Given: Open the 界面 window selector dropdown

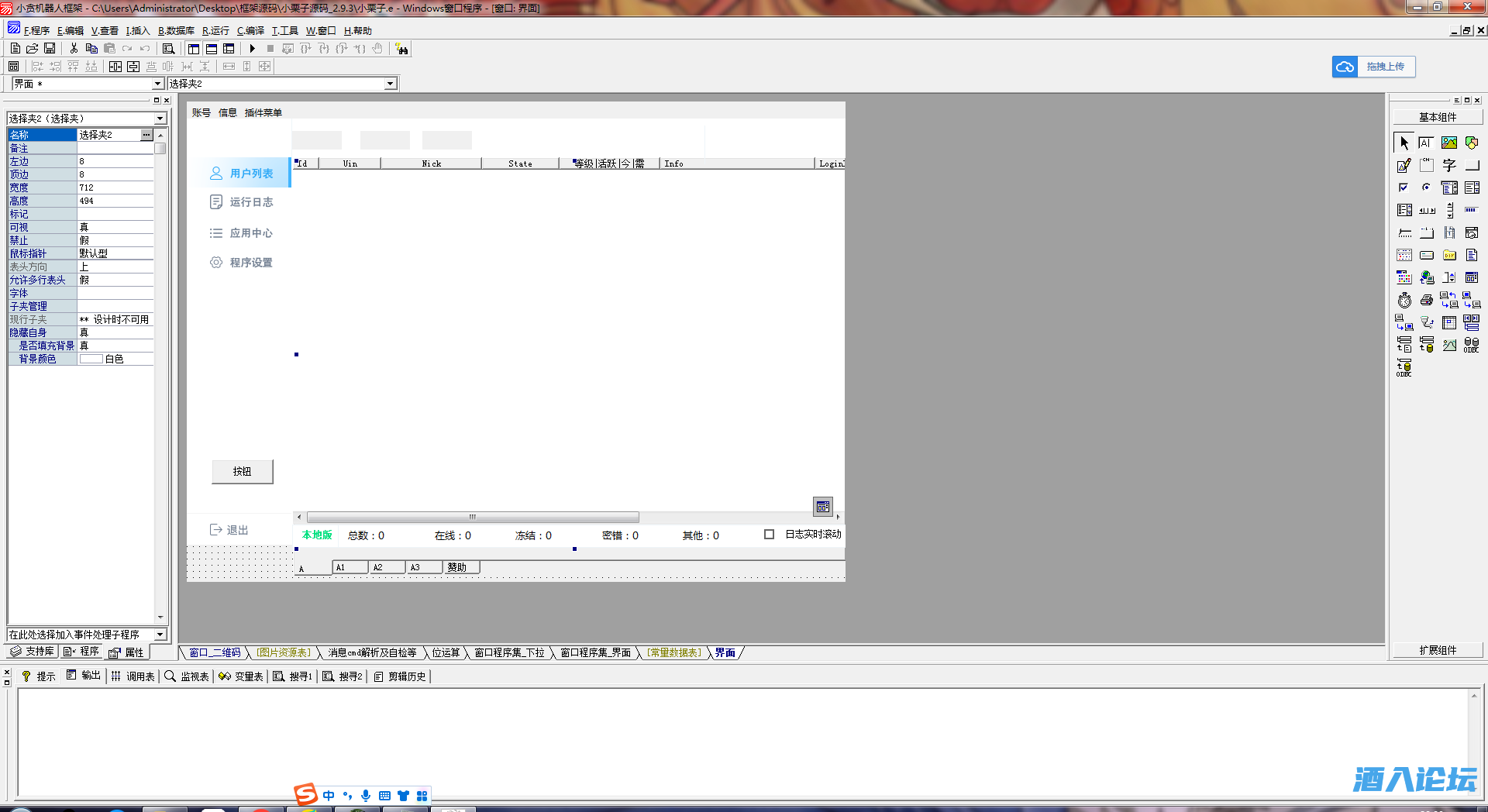Looking at the screenshot, I should 157,84.
